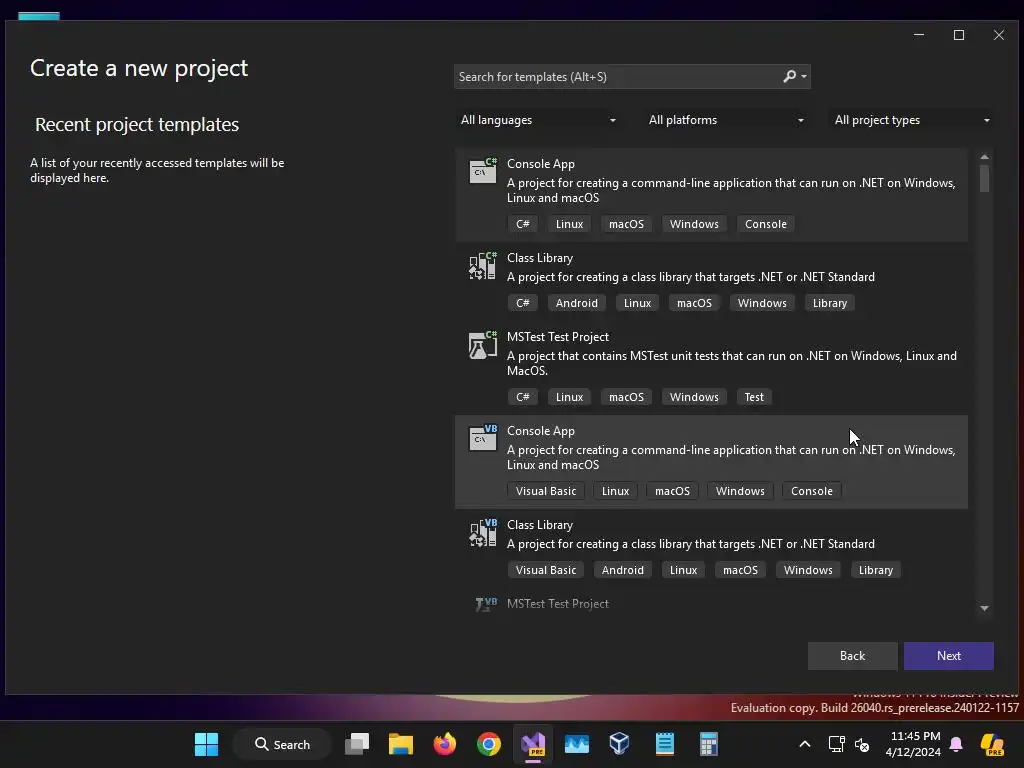Launch Firefox from the taskbar
This screenshot has height=768, width=1024.
tap(445, 744)
